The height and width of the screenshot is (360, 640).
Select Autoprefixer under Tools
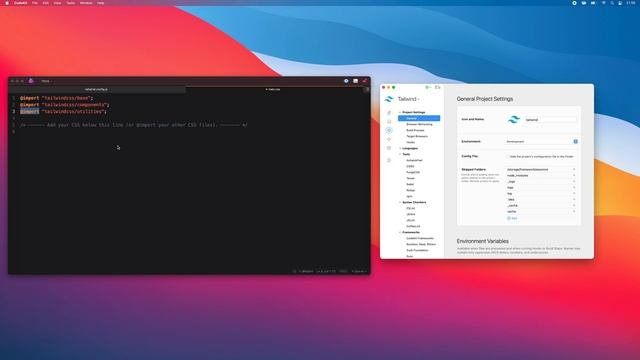click(414, 160)
